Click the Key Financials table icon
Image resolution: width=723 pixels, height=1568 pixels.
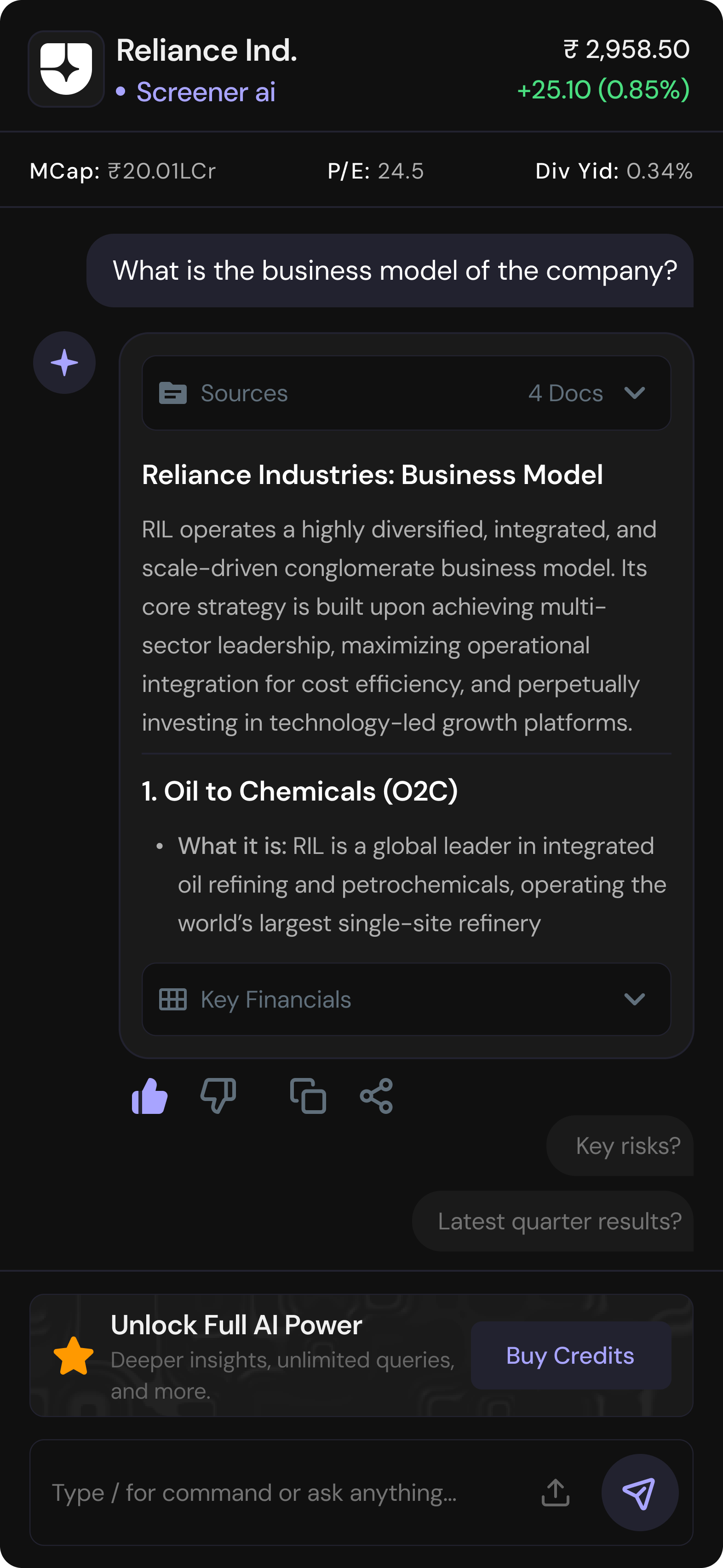[x=173, y=999]
